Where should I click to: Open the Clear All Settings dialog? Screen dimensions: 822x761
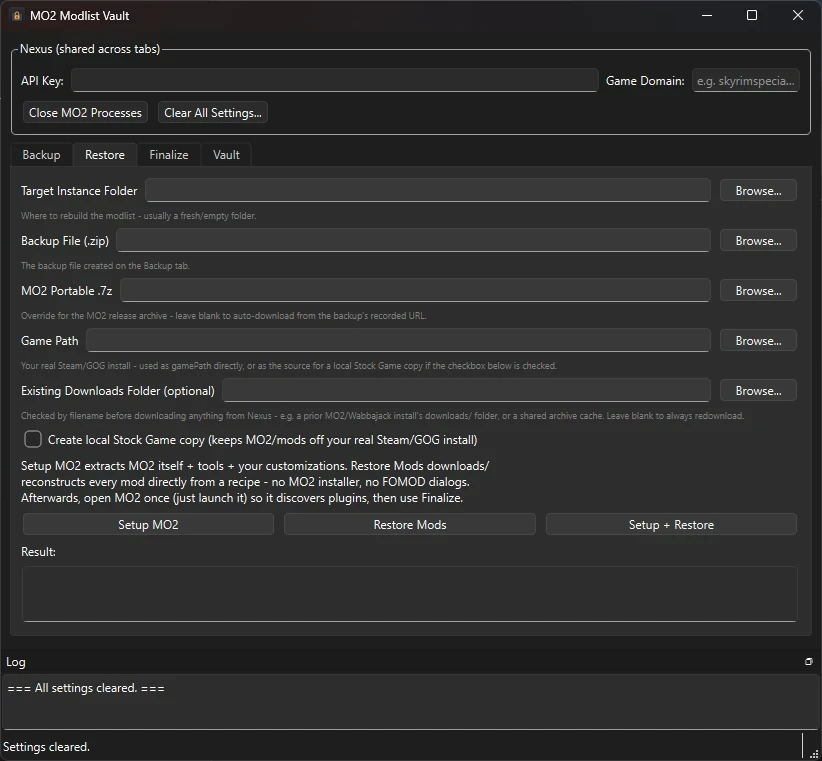[x=213, y=113]
